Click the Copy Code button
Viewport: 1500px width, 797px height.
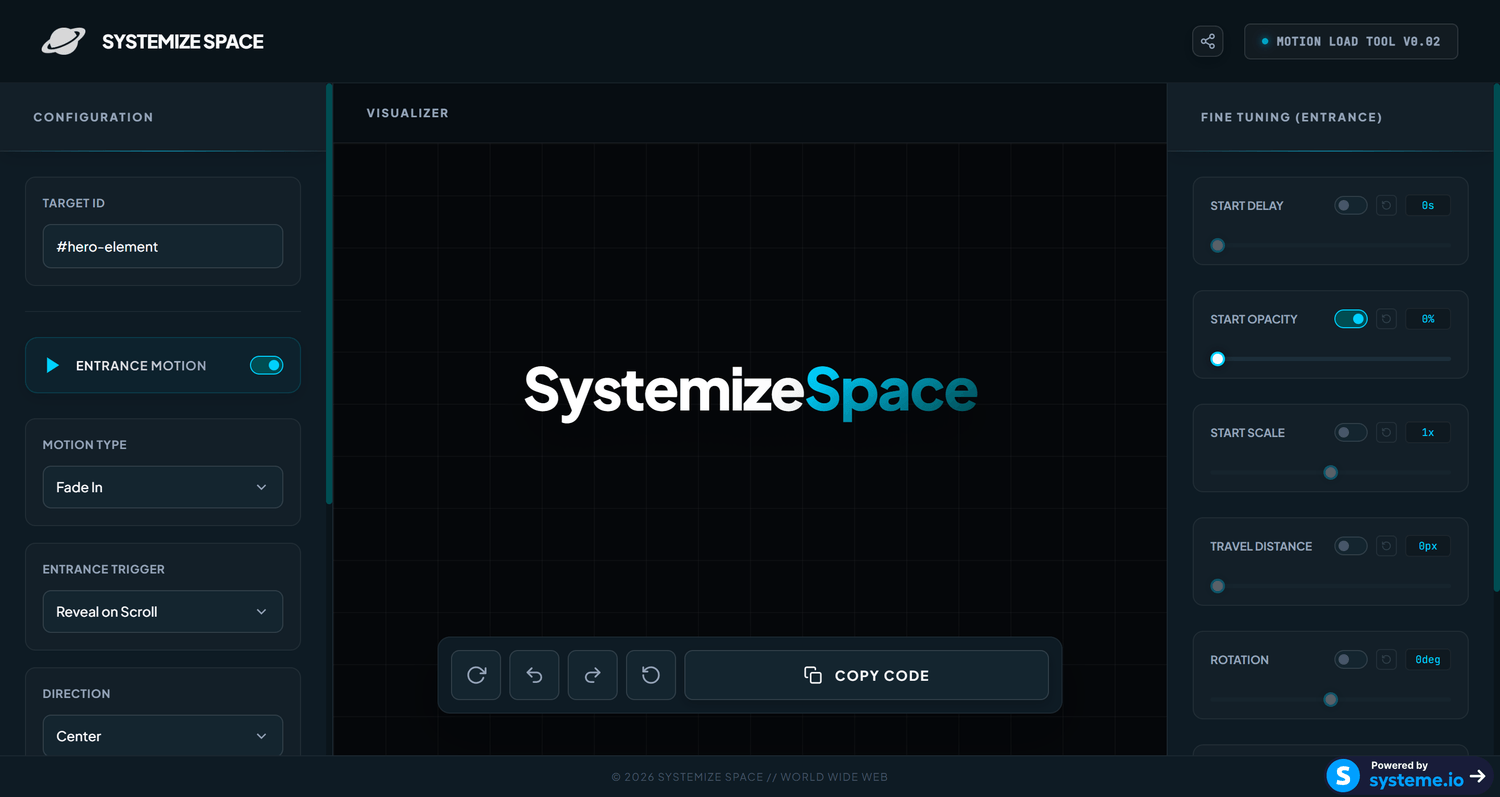[867, 675]
